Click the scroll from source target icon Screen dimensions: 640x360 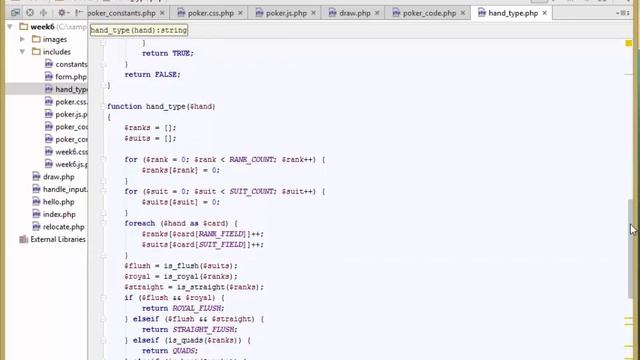click(30, 13)
